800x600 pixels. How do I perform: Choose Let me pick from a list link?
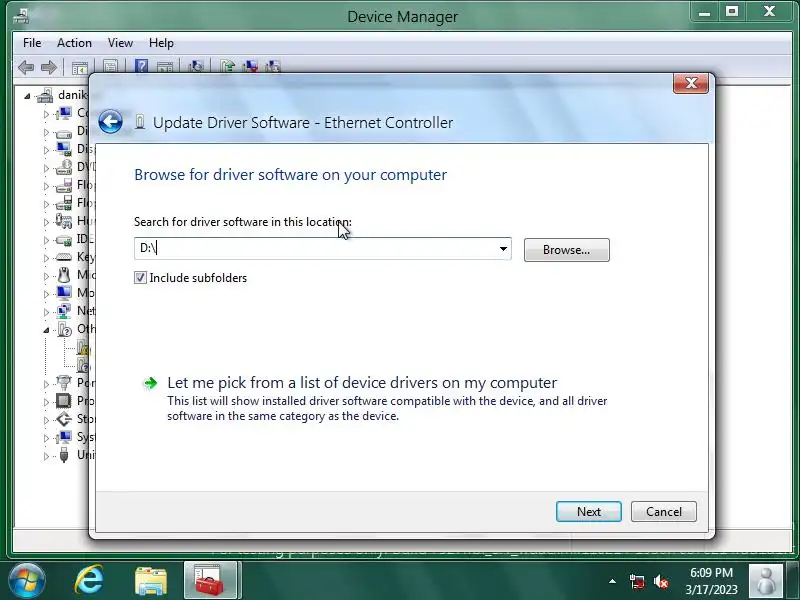coord(362,383)
